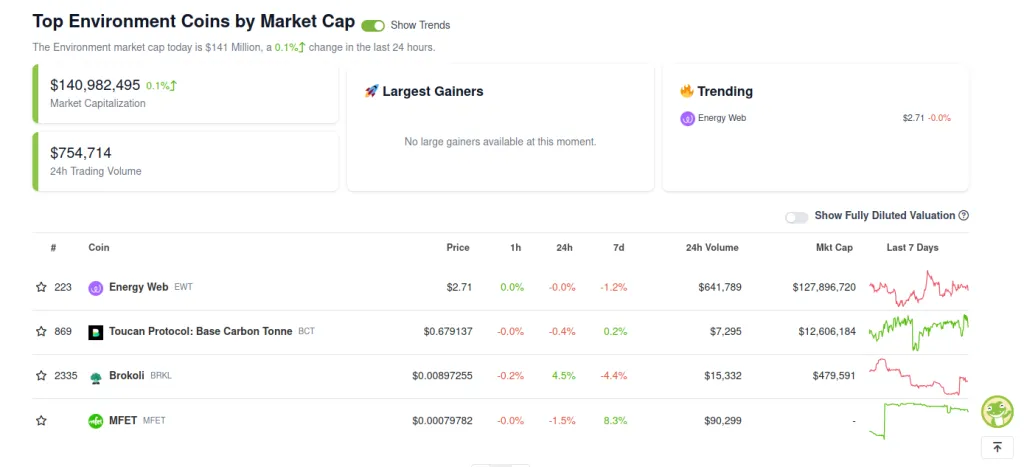Toggle the Show Trends switch off
The image size is (1024, 467).
tap(373, 25)
